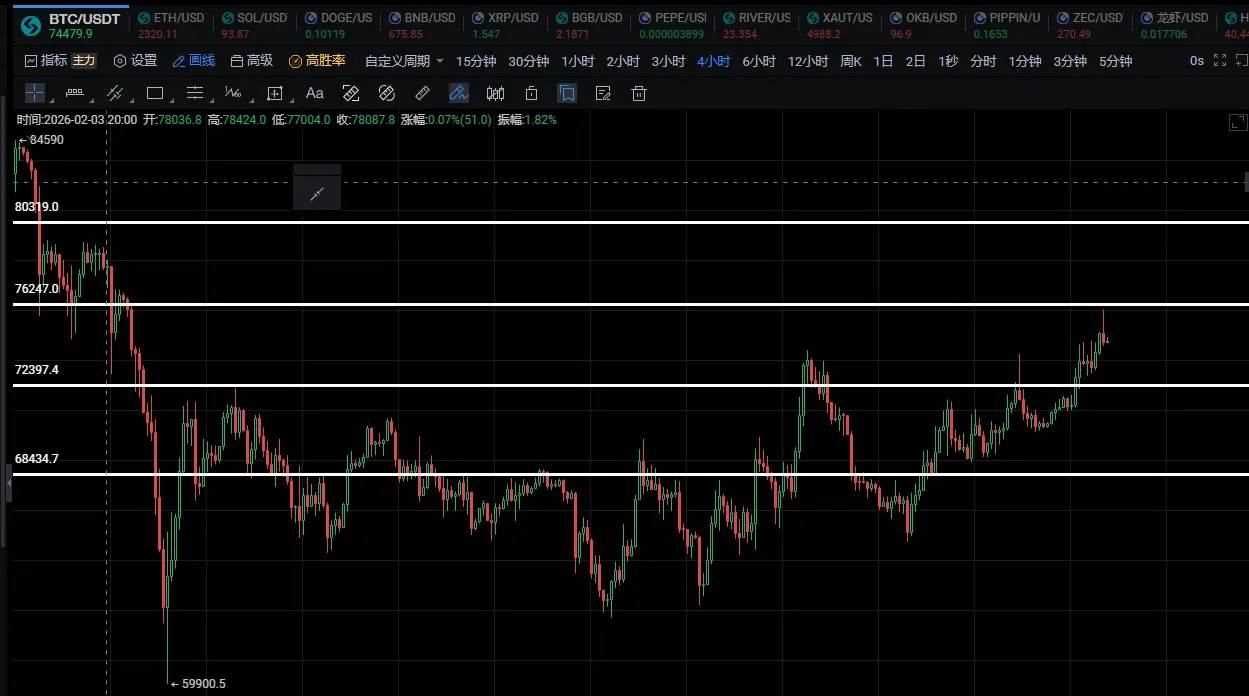Delete drawings with the trash icon
This screenshot has height=696, width=1249.
click(639, 93)
